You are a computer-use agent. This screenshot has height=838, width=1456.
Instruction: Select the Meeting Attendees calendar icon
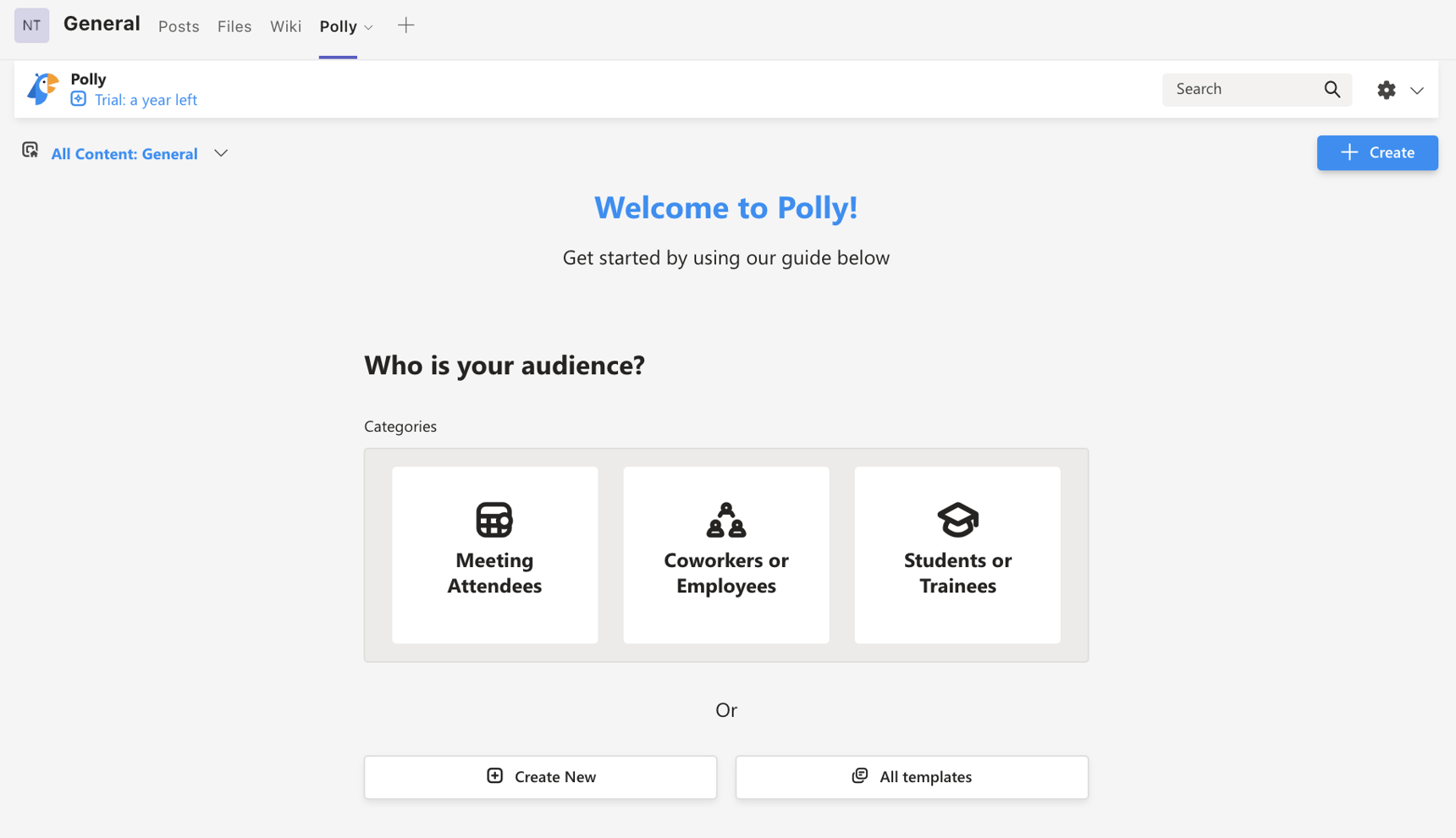[494, 519]
